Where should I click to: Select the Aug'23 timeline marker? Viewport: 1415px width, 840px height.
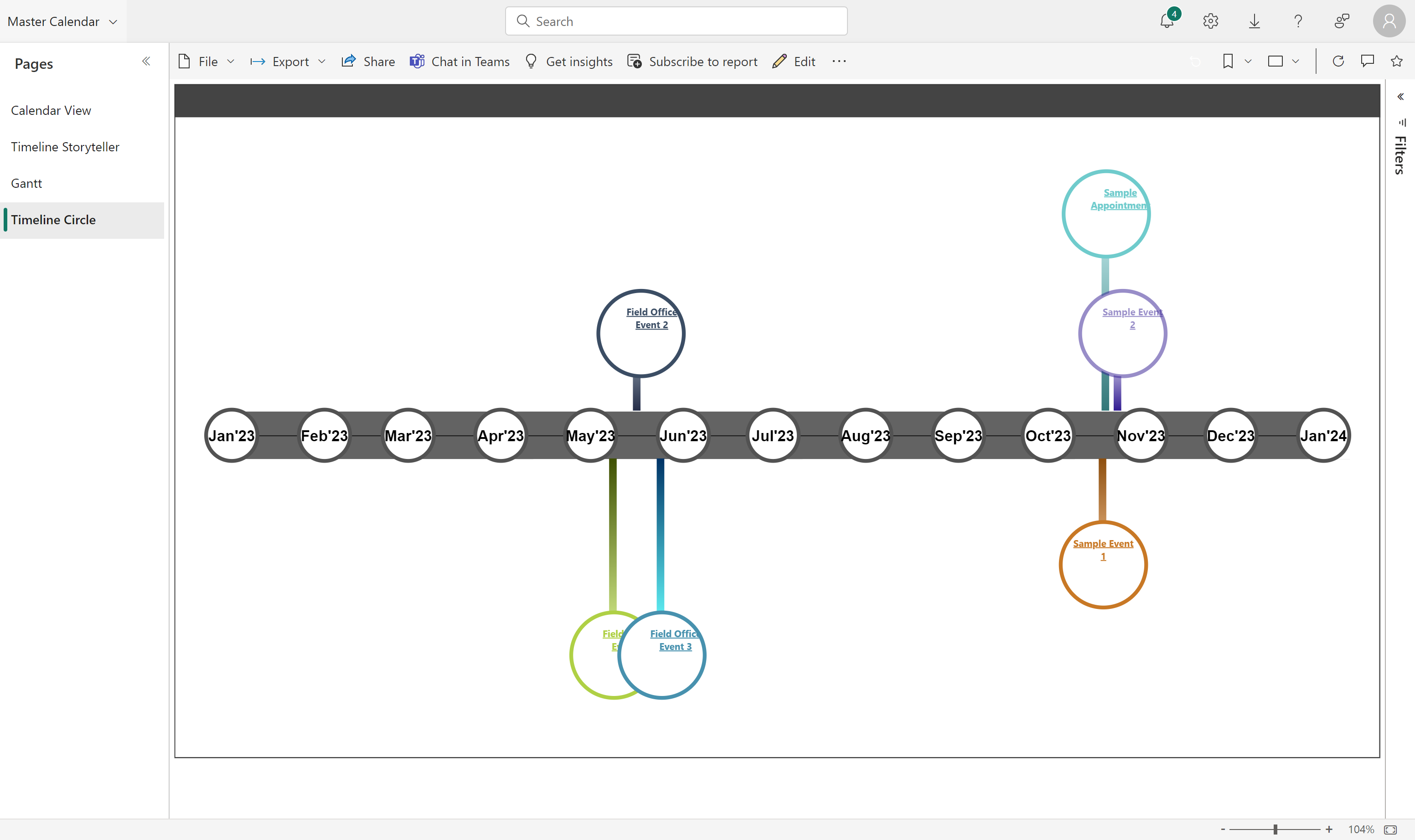point(865,435)
